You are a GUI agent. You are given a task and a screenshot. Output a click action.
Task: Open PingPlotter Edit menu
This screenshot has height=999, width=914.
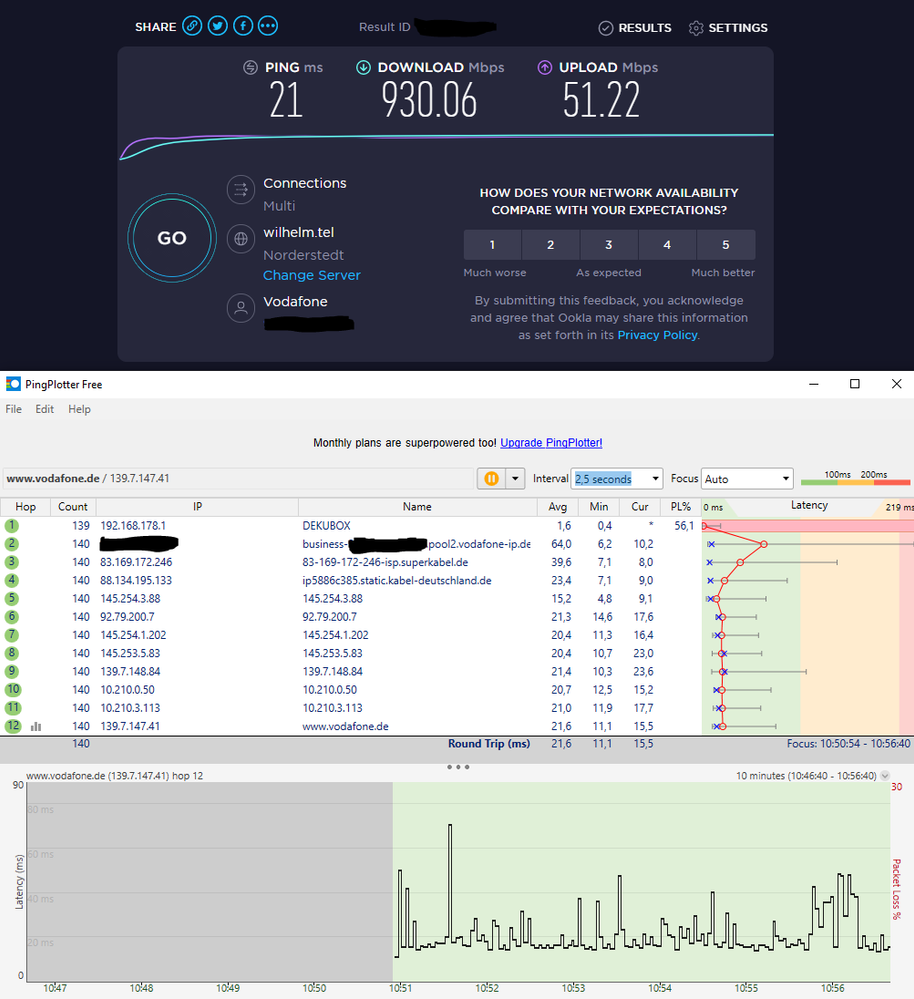[x=45, y=409]
